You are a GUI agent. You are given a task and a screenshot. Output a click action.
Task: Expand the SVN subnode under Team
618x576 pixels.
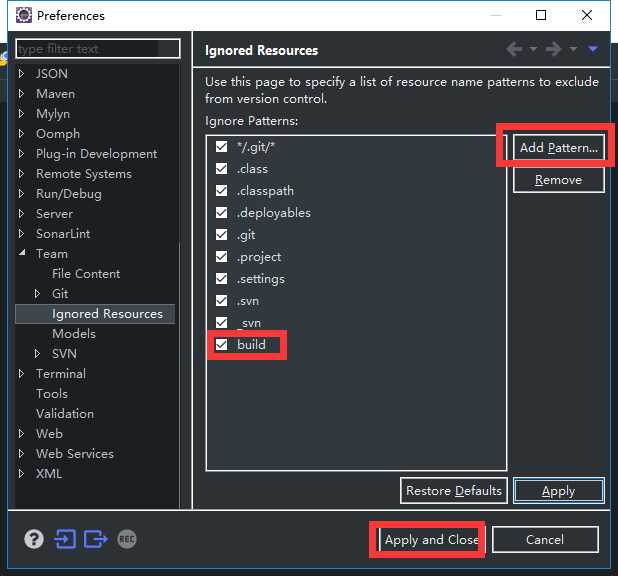pyautogui.click(x=37, y=353)
